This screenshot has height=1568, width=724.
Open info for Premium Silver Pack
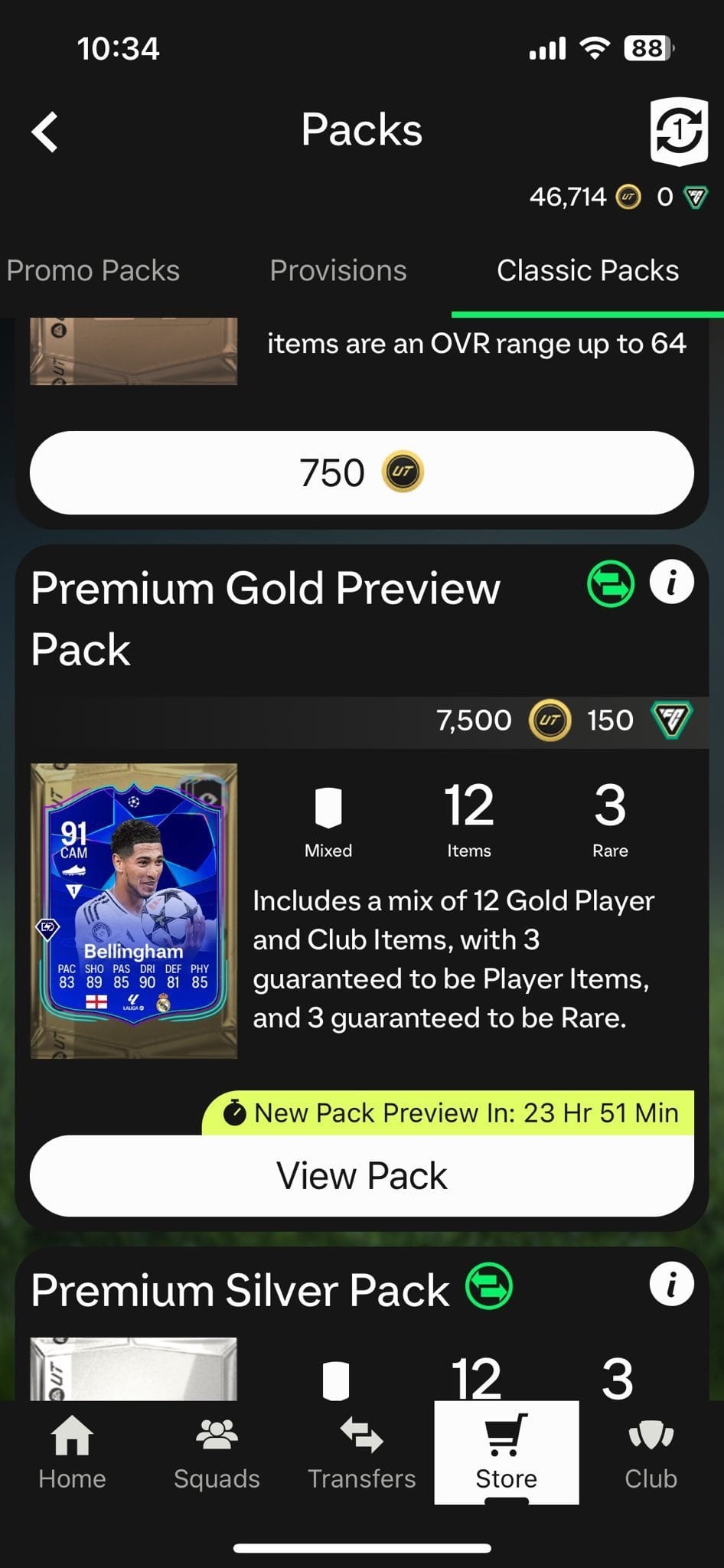672,1284
